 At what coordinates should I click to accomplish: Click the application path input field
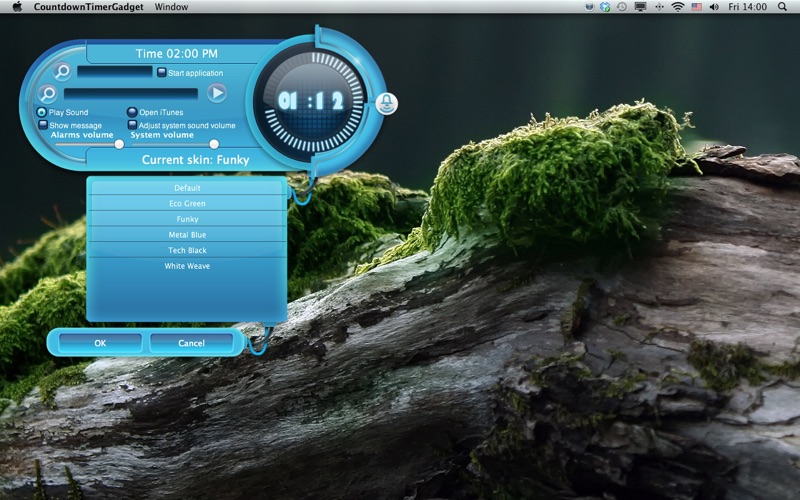click(x=115, y=71)
